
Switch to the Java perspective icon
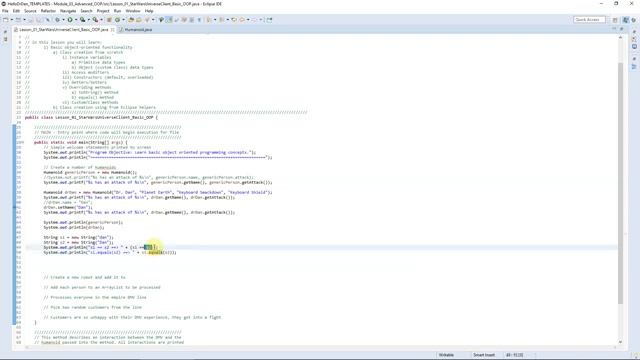[626, 20]
